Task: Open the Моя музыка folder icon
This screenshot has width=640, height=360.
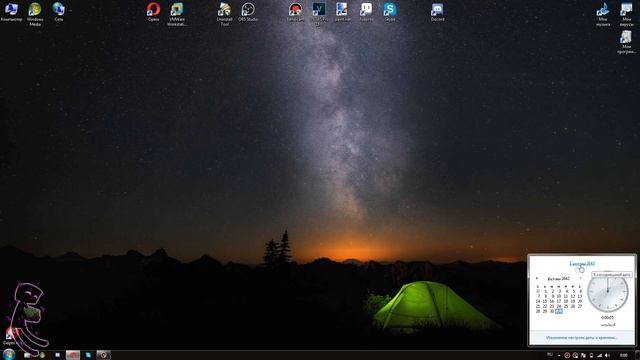Action: point(603,14)
